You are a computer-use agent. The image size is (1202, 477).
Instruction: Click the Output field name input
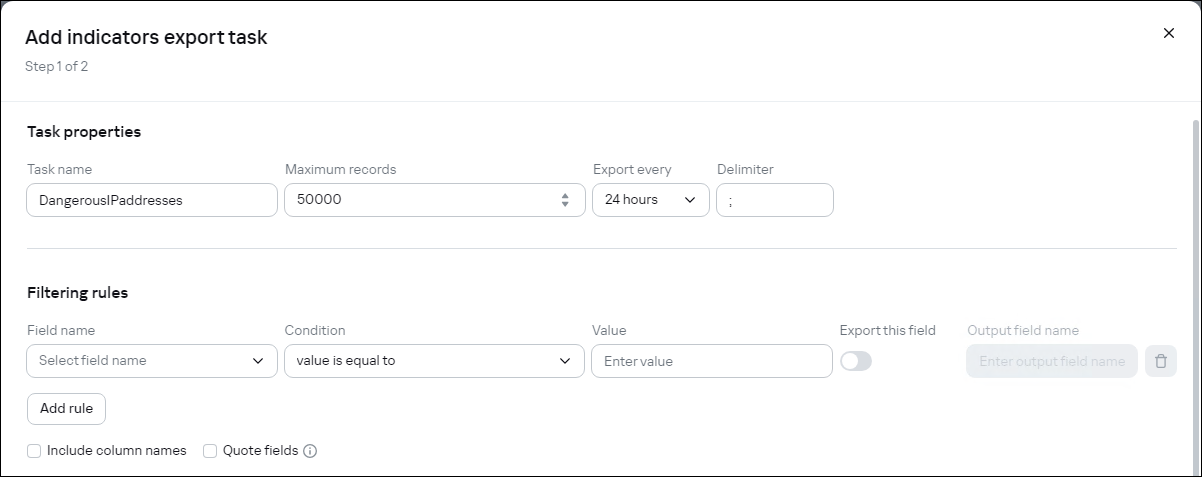coord(1051,361)
